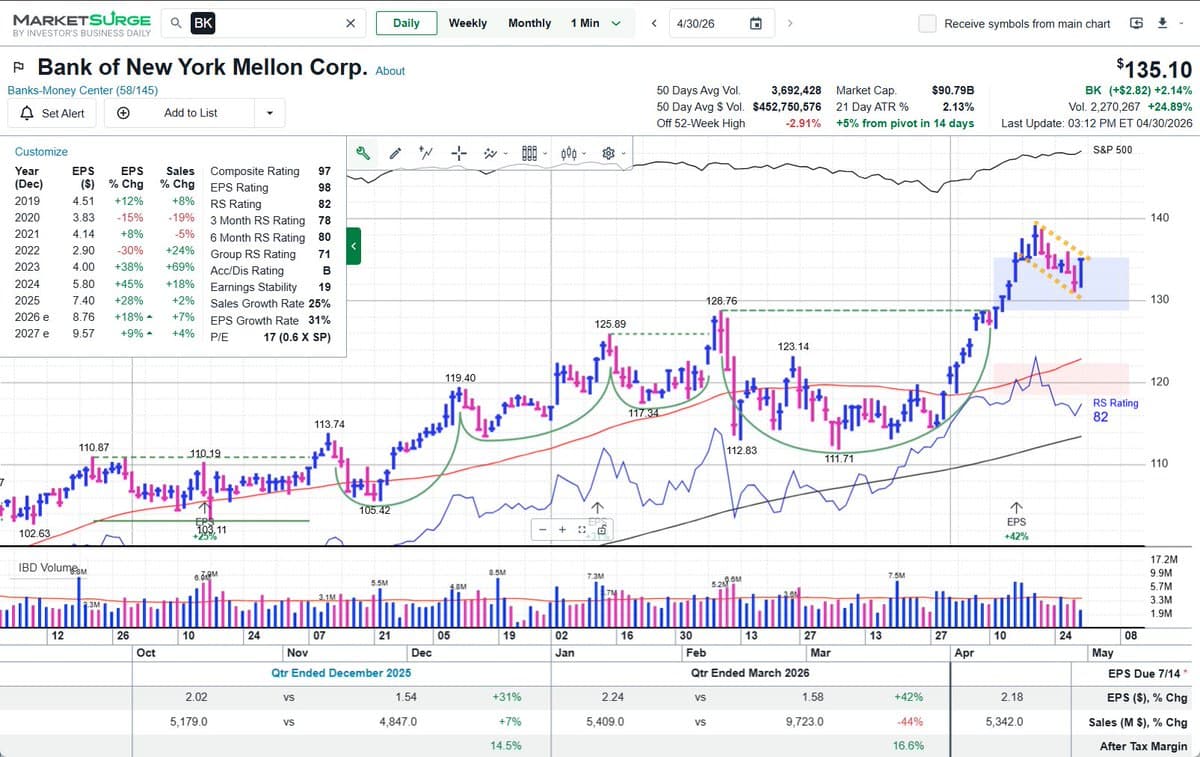Collapse the data panel with green arrow
1200x757 pixels.
click(353, 245)
